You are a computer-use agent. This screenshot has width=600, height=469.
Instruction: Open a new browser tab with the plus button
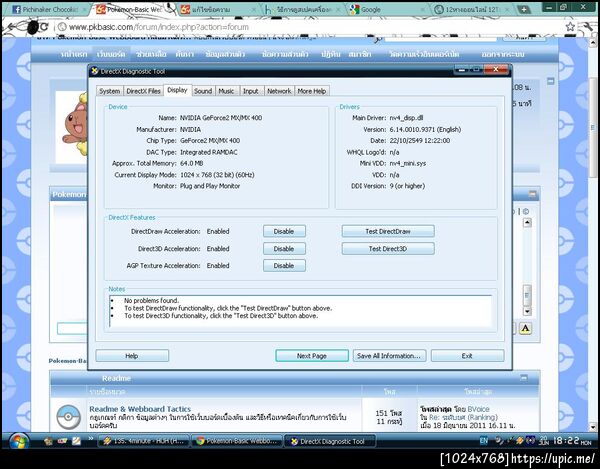click(x=523, y=10)
